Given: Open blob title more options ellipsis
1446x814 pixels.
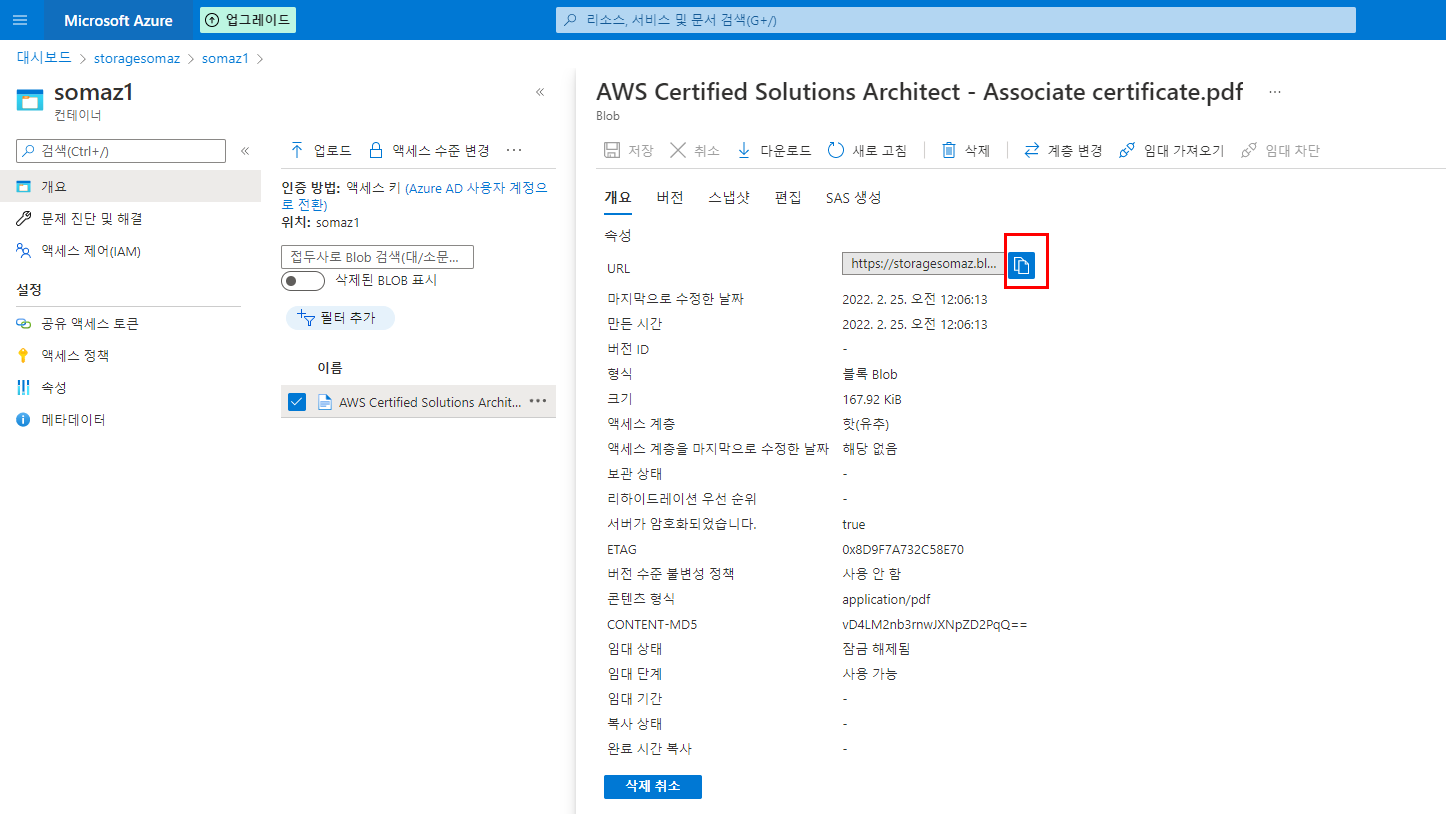Looking at the screenshot, I should click(1274, 92).
